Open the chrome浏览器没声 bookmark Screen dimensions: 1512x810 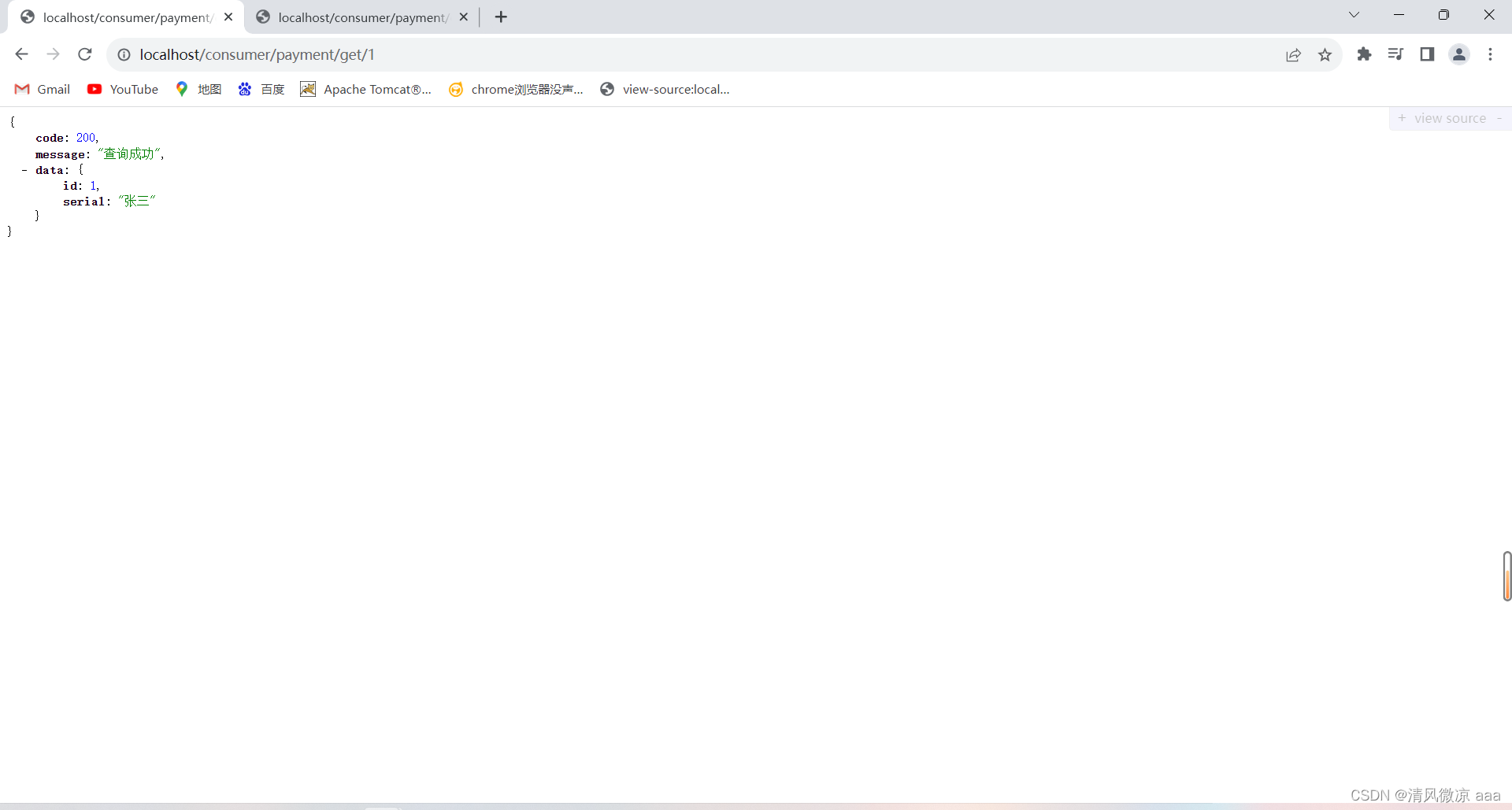516,90
